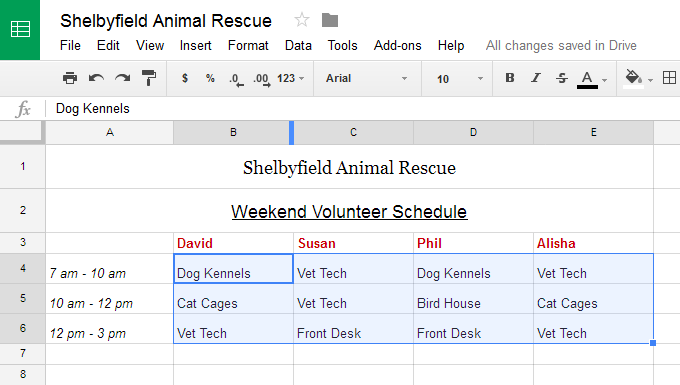Open the Borders tool

pyautogui.click(x=669, y=78)
